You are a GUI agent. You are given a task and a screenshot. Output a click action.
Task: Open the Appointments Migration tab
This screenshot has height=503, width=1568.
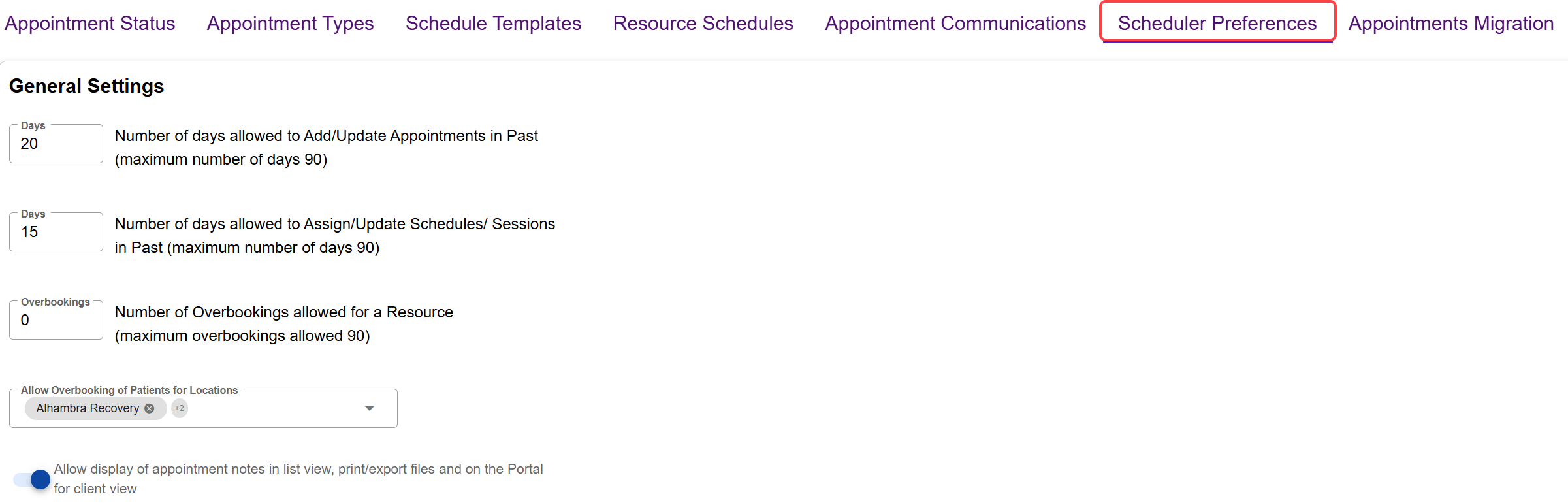tap(1450, 24)
